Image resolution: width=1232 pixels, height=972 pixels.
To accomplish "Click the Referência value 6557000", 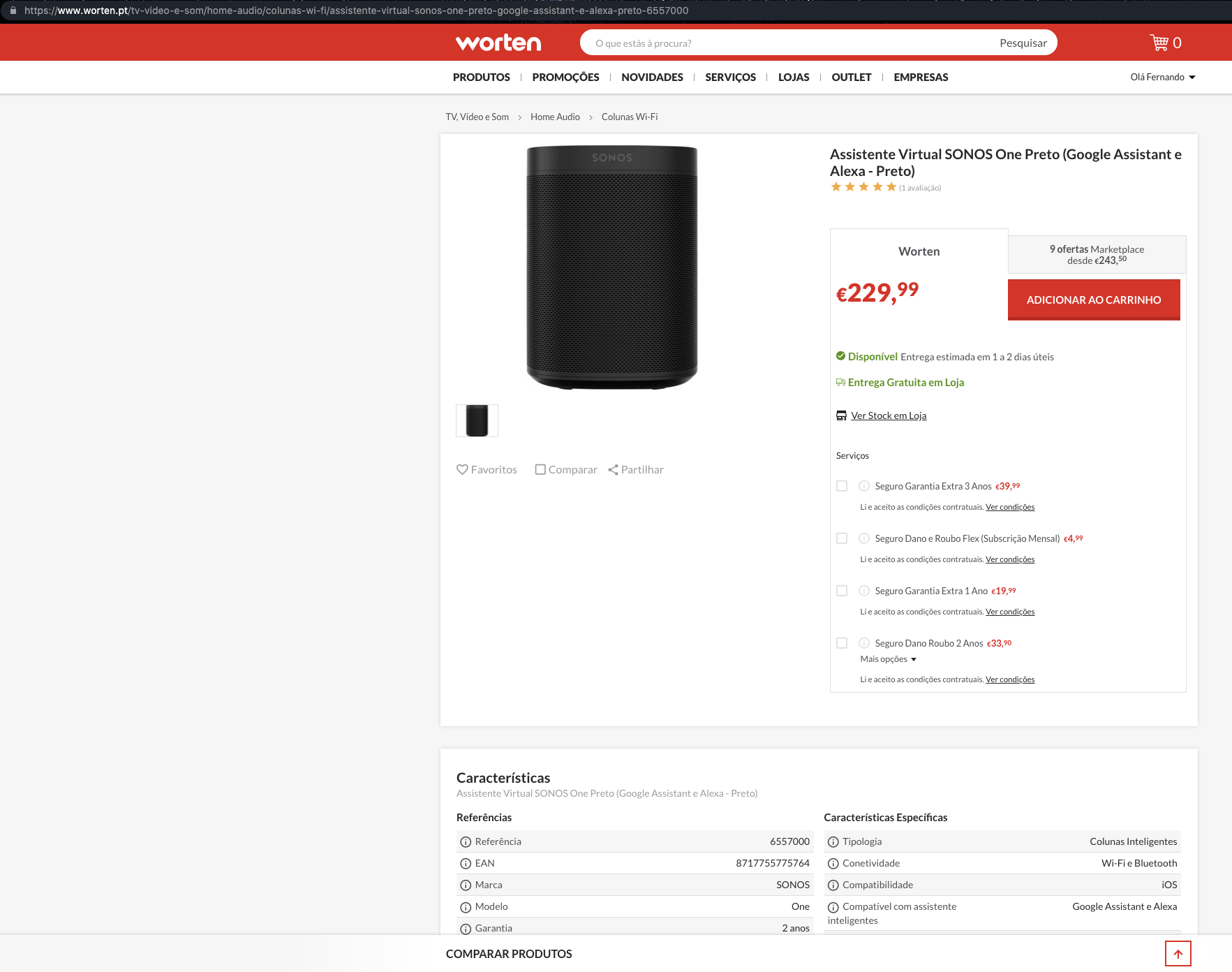I will point(789,842).
